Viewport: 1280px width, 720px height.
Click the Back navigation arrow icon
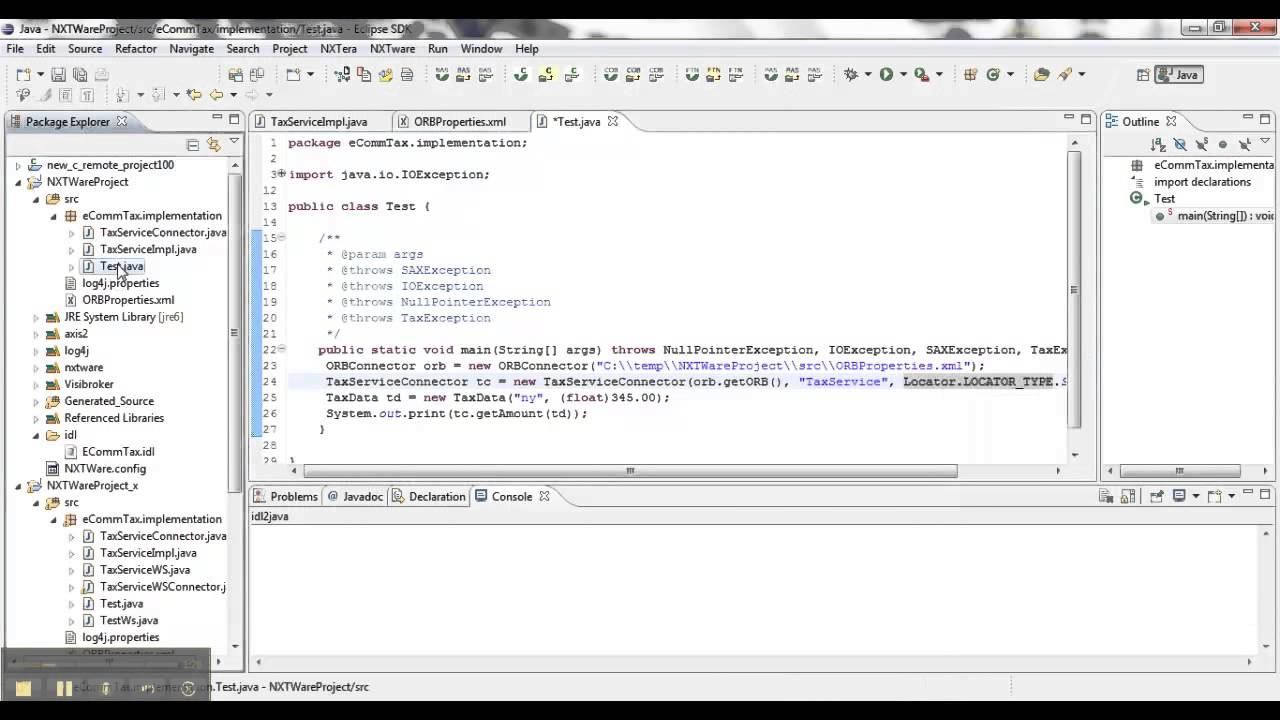pyautogui.click(x=216, y=95)
